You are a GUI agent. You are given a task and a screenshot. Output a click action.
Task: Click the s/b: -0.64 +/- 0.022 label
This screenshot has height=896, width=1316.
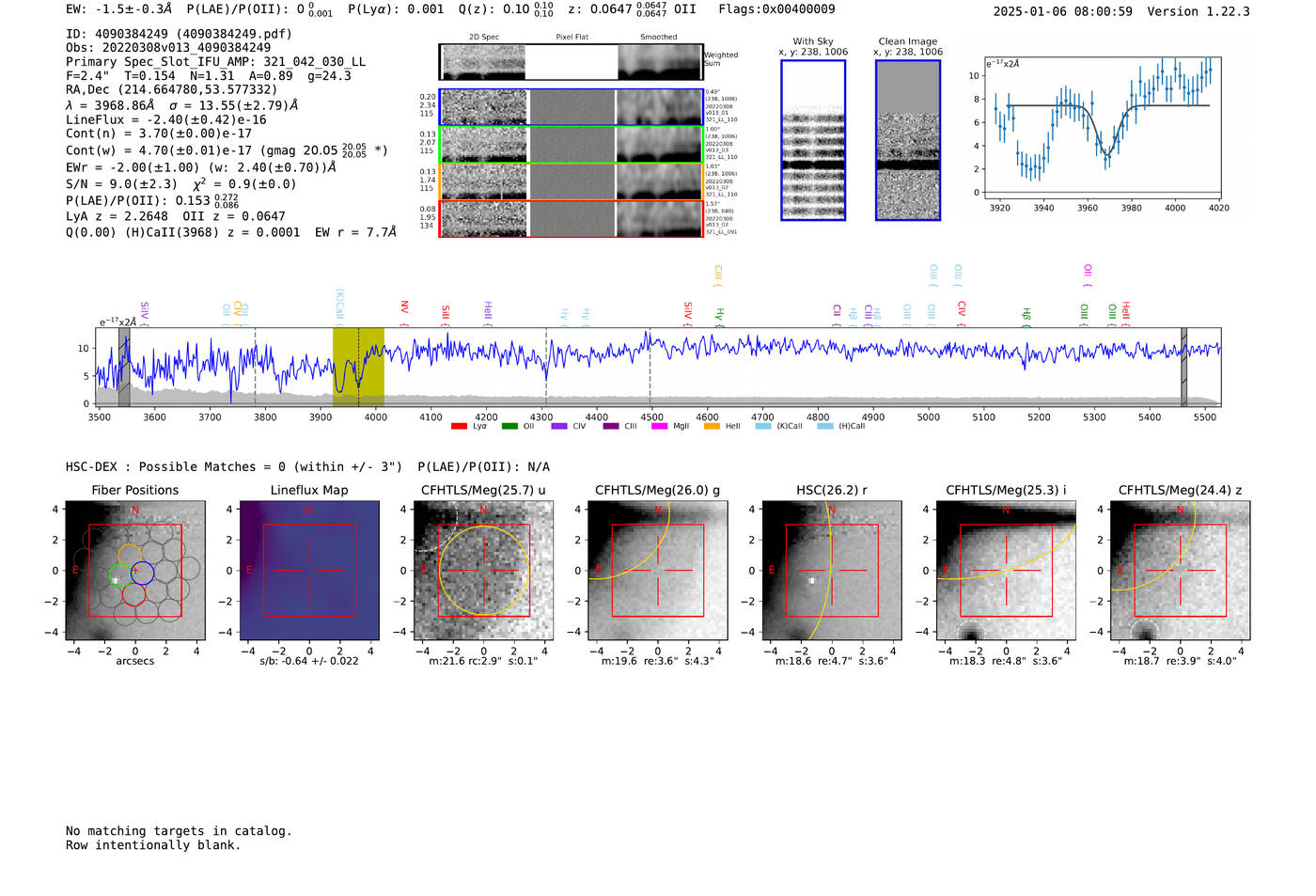(x=309, y=661)
